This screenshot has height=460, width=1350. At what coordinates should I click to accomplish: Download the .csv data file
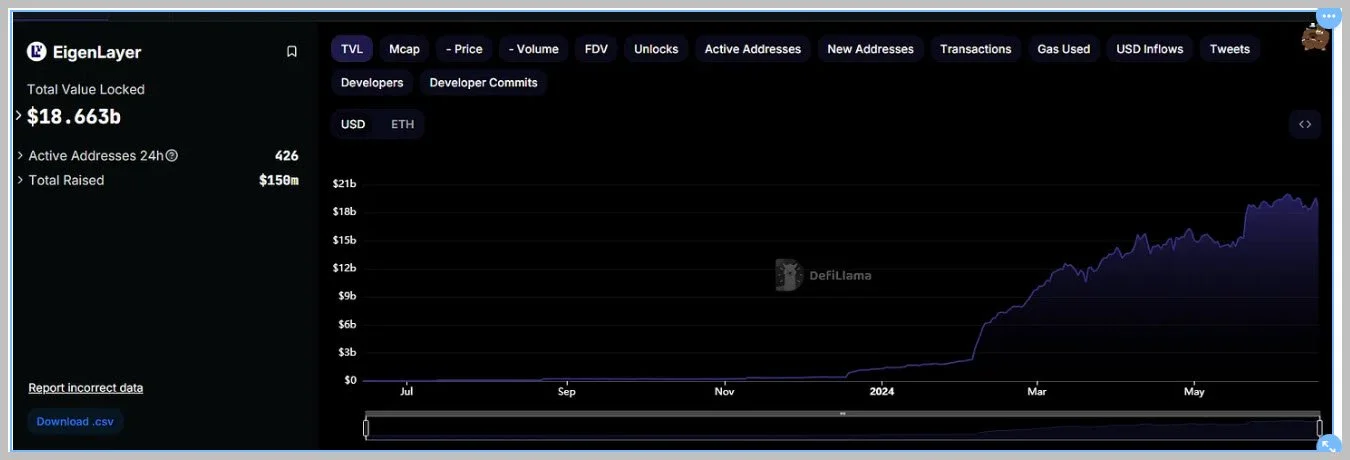click(75, 422)
